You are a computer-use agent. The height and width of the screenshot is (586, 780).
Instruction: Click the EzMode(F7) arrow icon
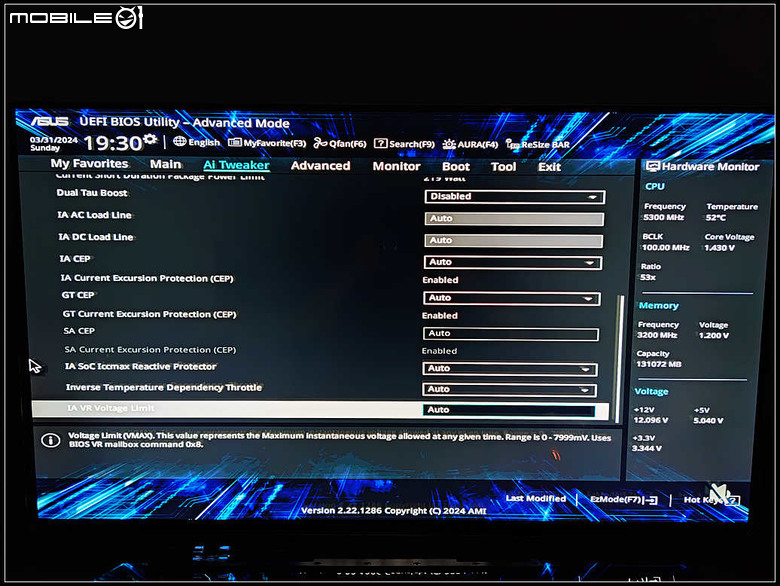[652, 500]
